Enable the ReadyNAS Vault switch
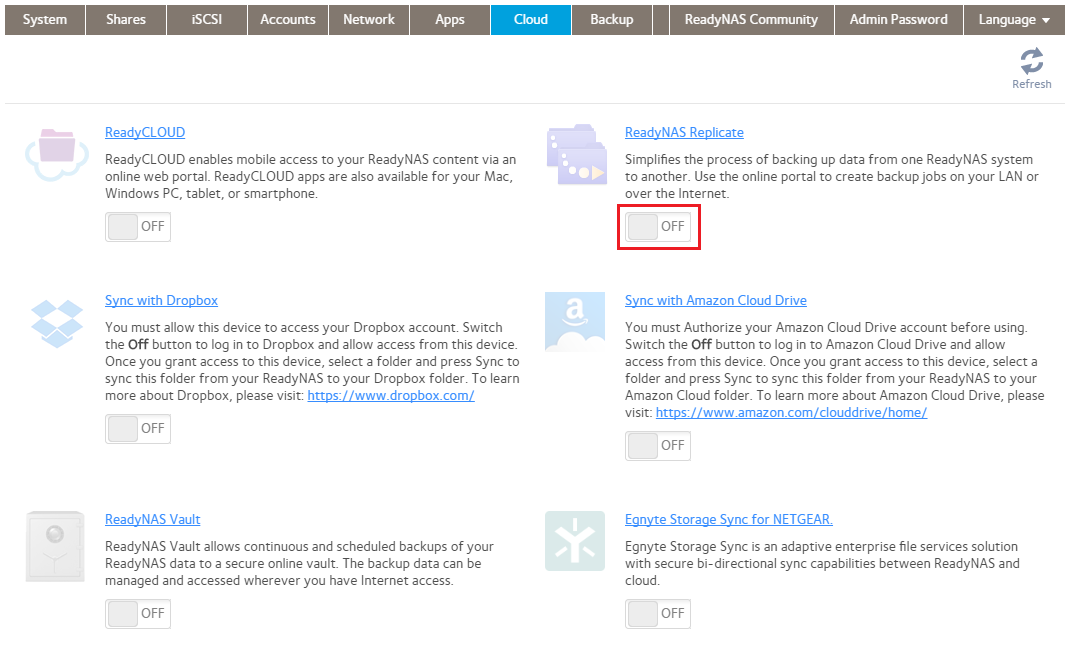 138,614
